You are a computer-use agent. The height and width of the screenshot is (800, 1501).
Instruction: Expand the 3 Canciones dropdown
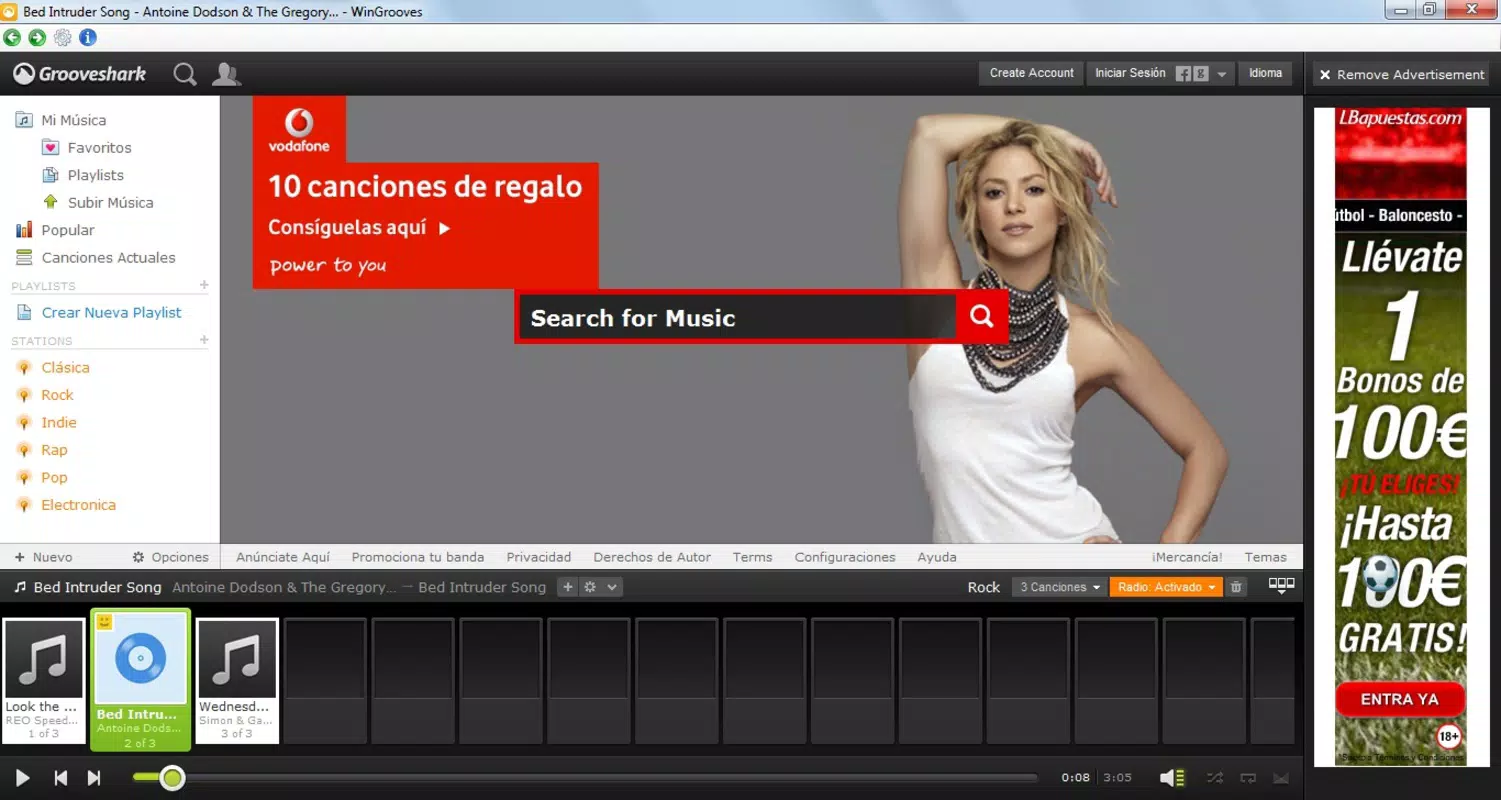pos(1058,587)
